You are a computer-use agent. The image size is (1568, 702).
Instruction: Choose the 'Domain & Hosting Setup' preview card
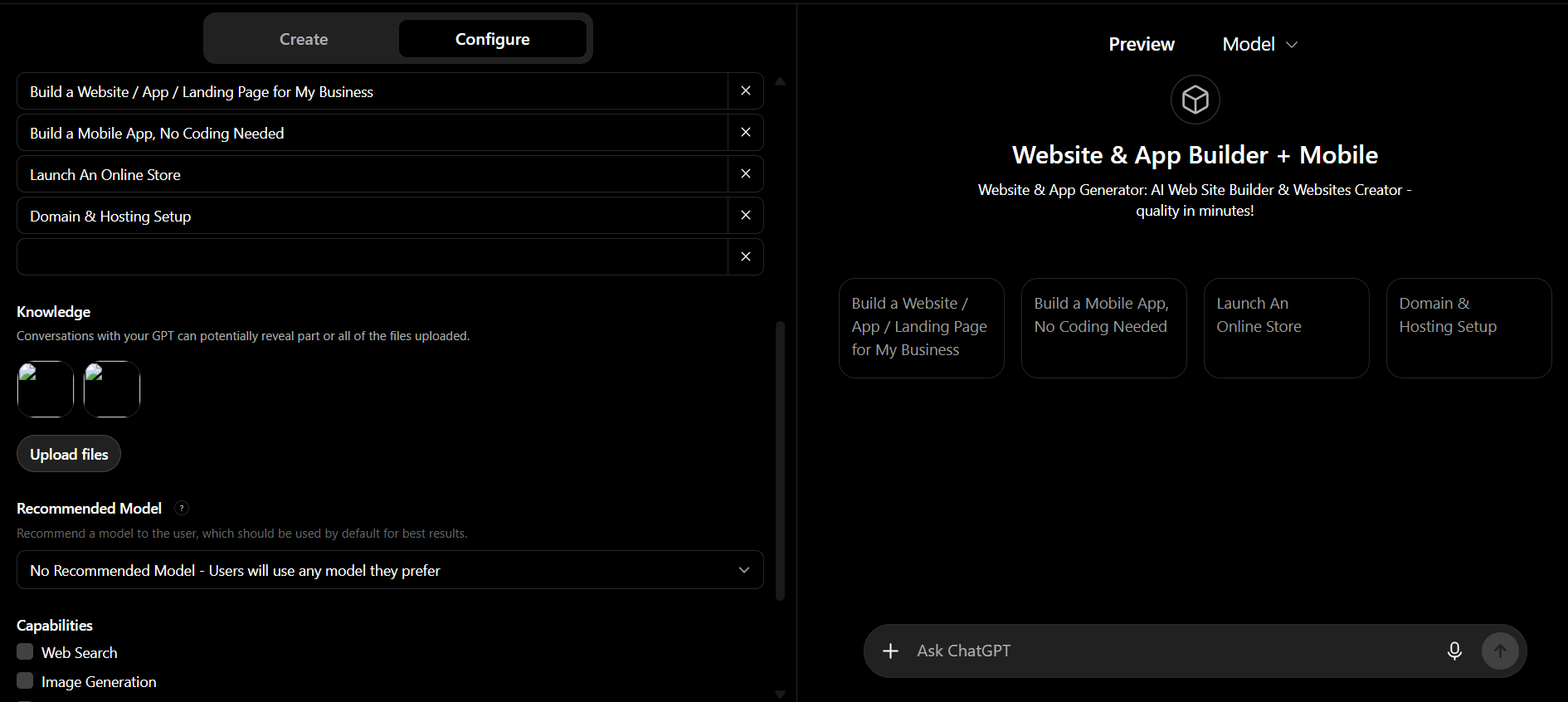point(1469,328)
